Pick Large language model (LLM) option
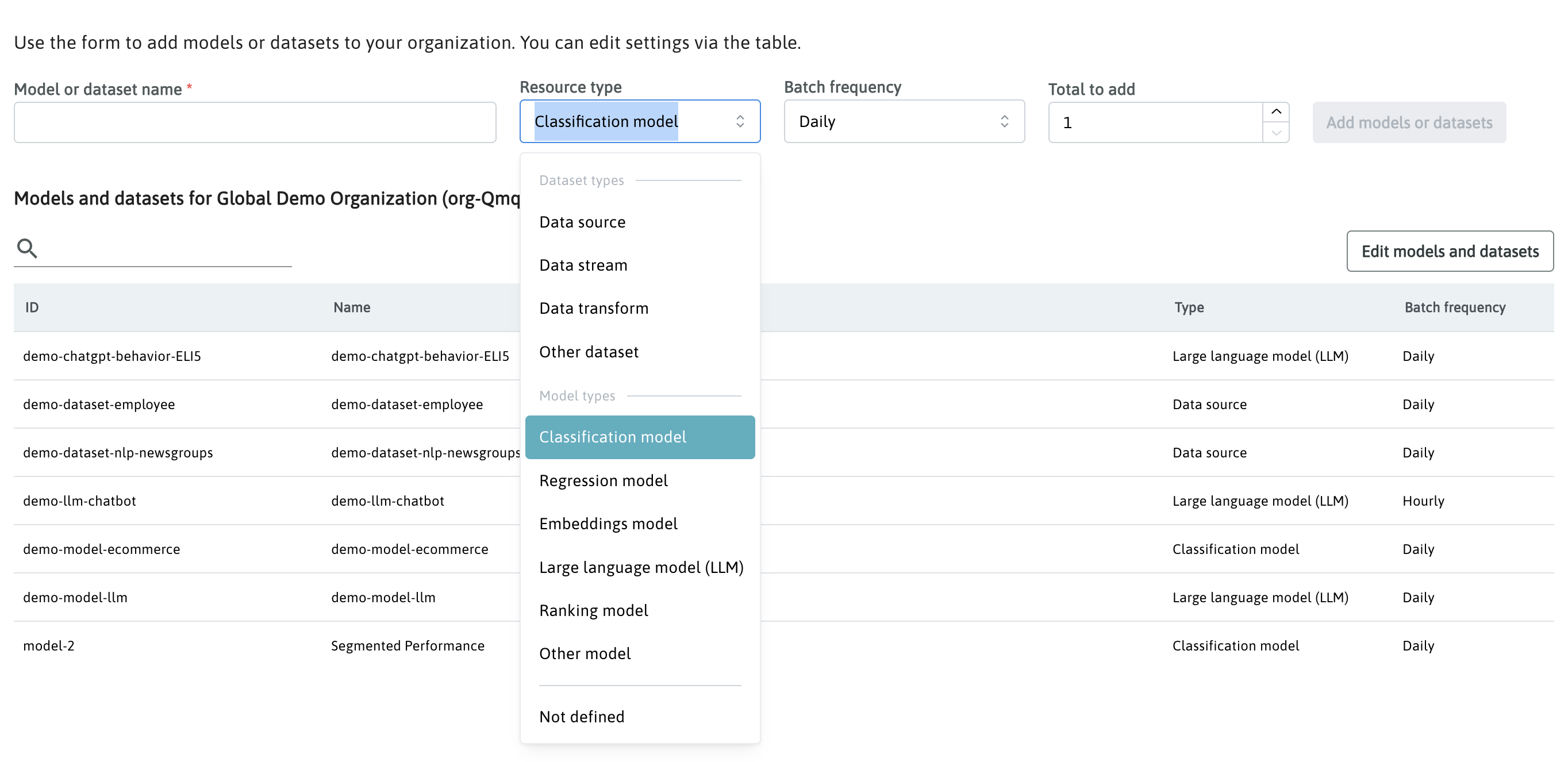 point(641,567)
